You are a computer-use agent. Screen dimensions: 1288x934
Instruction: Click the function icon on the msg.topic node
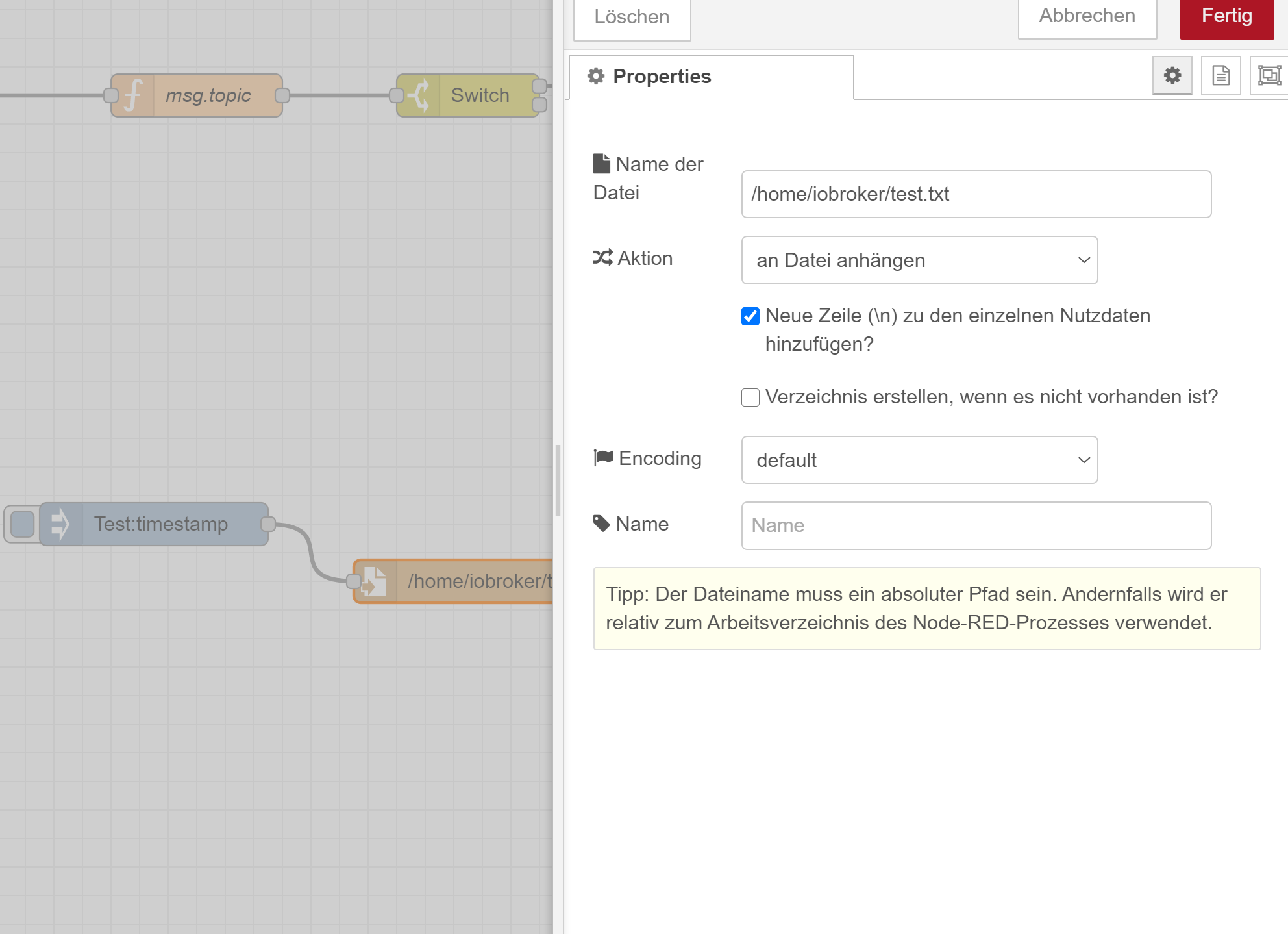[x=133, y=95]
